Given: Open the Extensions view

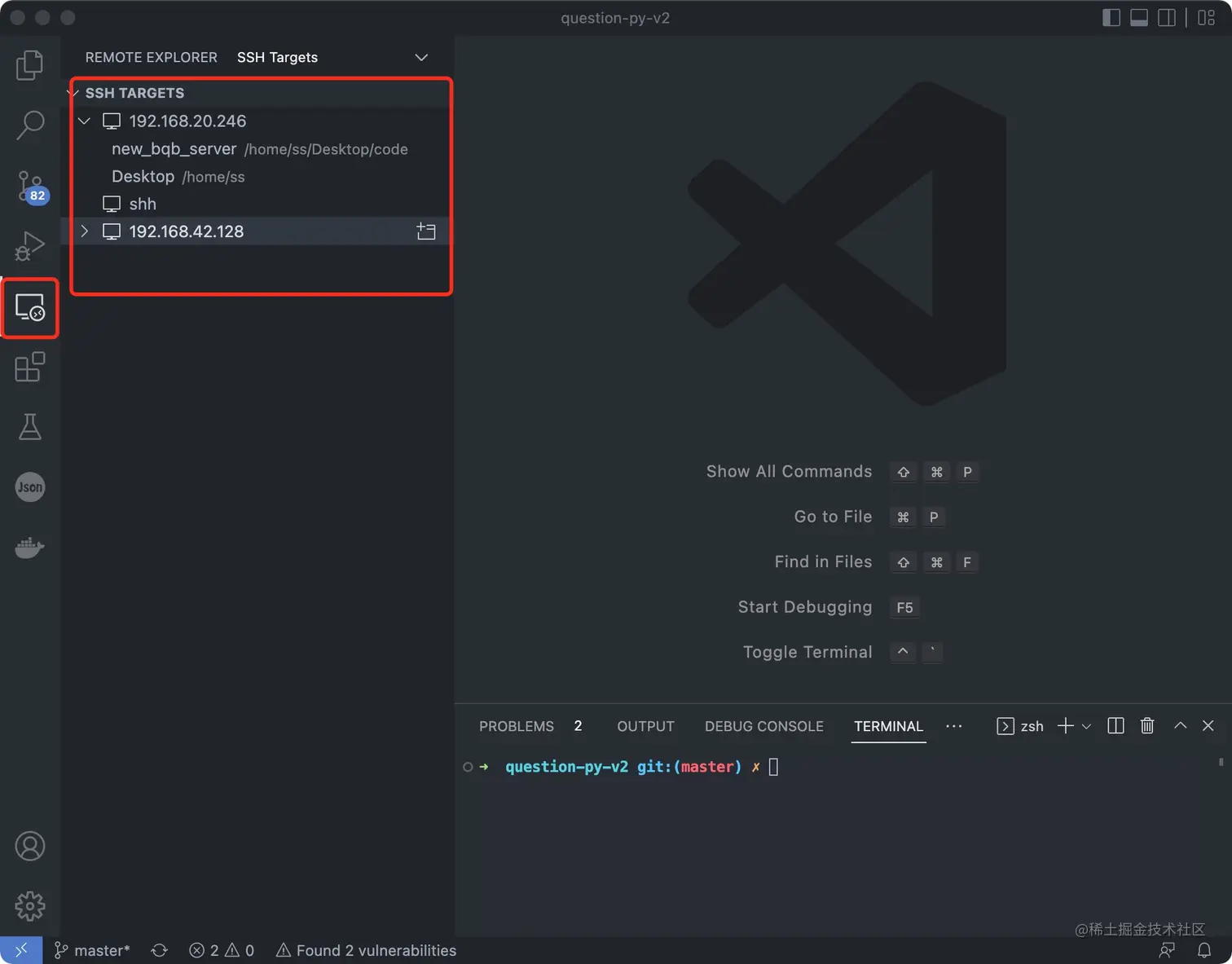Looking at the screenshot, I should (30, 368).
